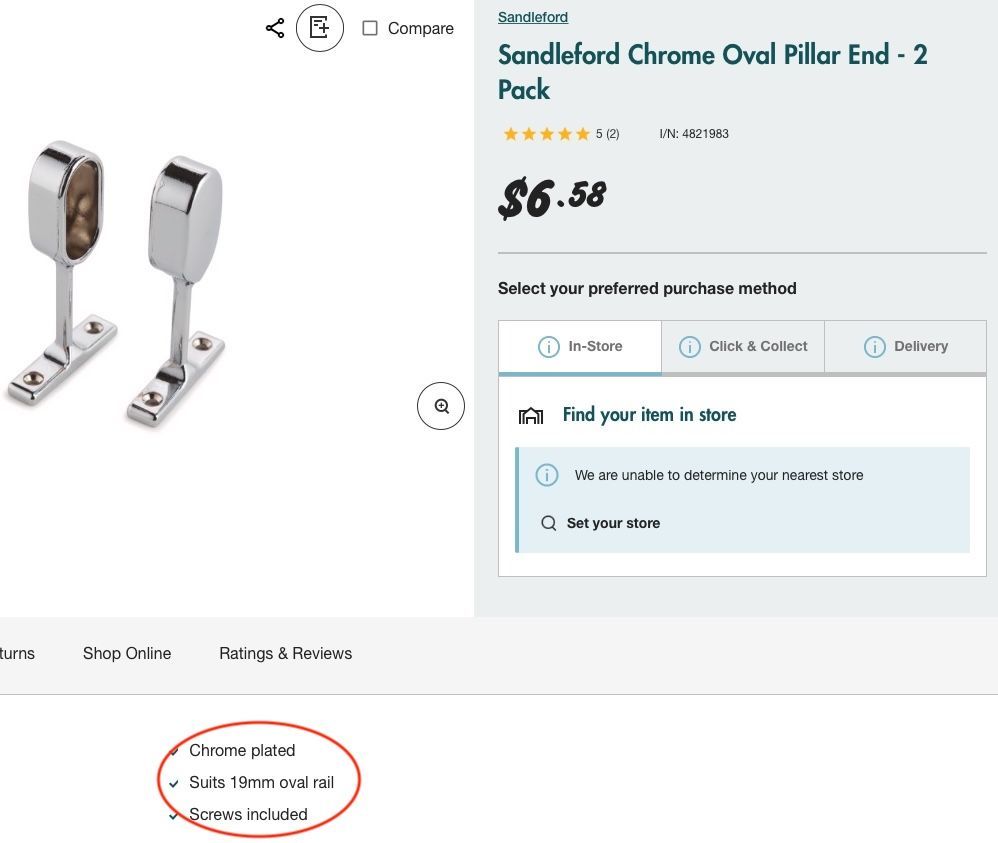Image resolution: width=998 pixels, height=843 pixels.
Task: Click the info icon in unable-to-determine-store notice
Action: click(547, 475)
